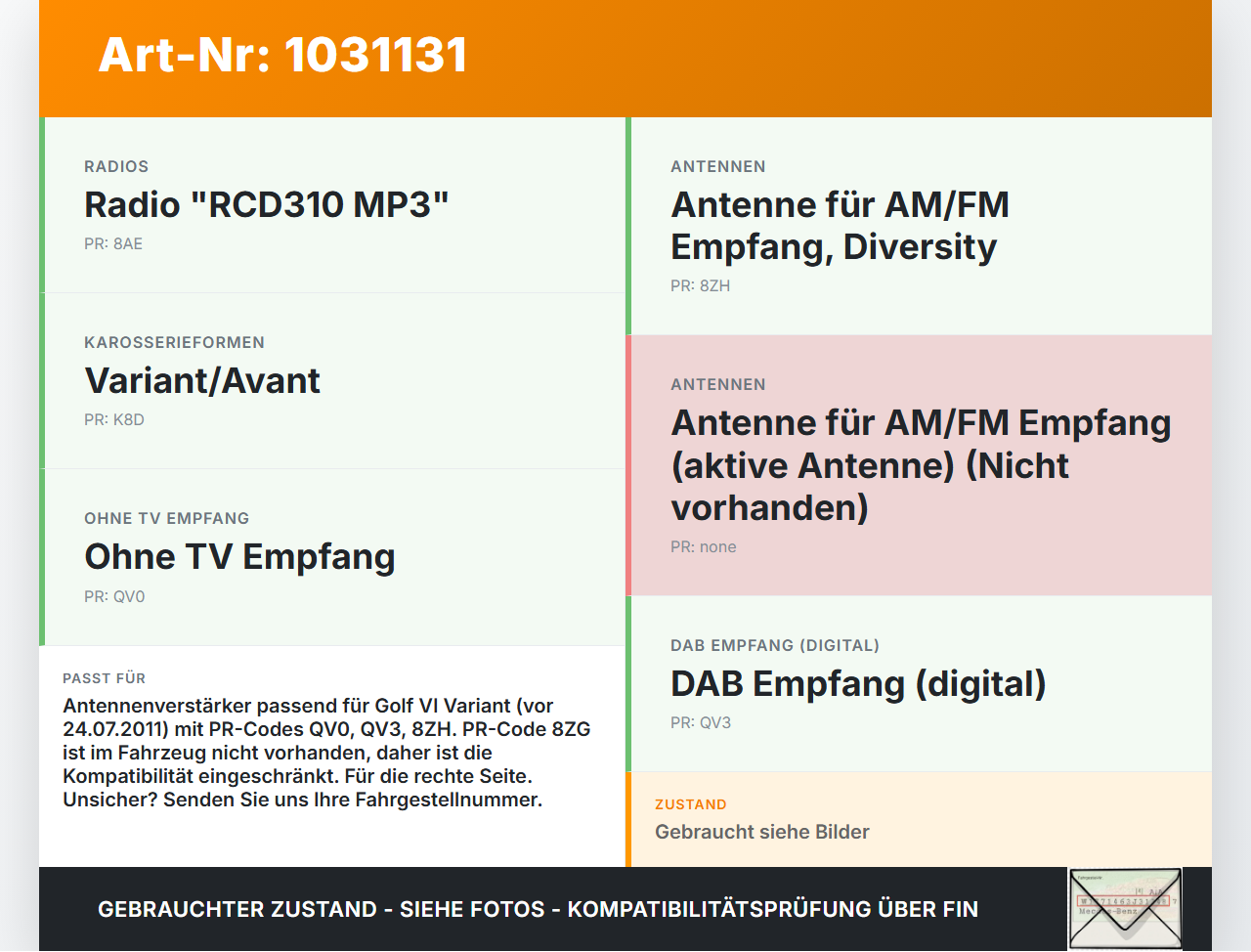
Task: Click the paragraph starting "Antennenverstärker passend für Golf"
Action: (326, 753)
